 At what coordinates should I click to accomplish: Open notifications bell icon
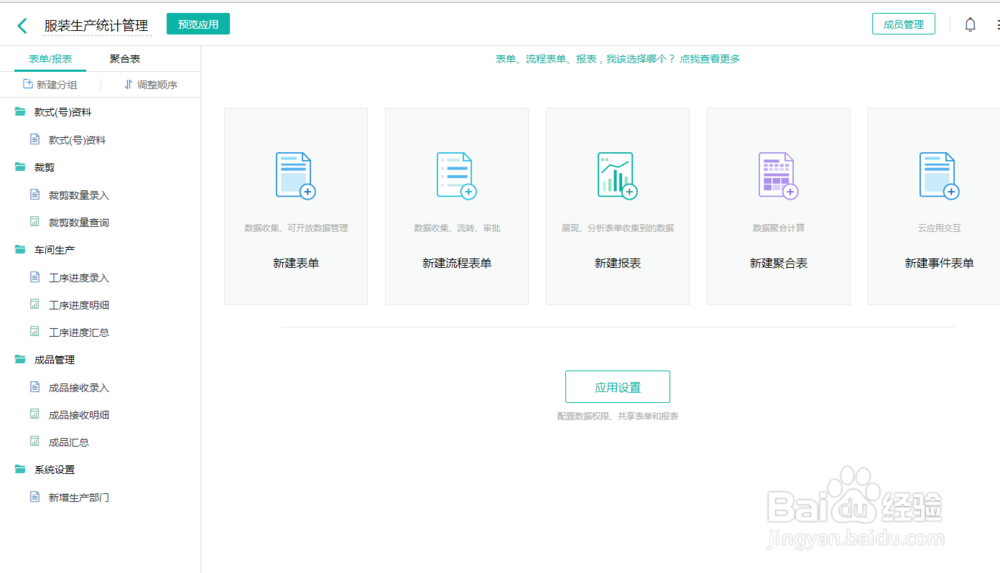pos(970,25)
